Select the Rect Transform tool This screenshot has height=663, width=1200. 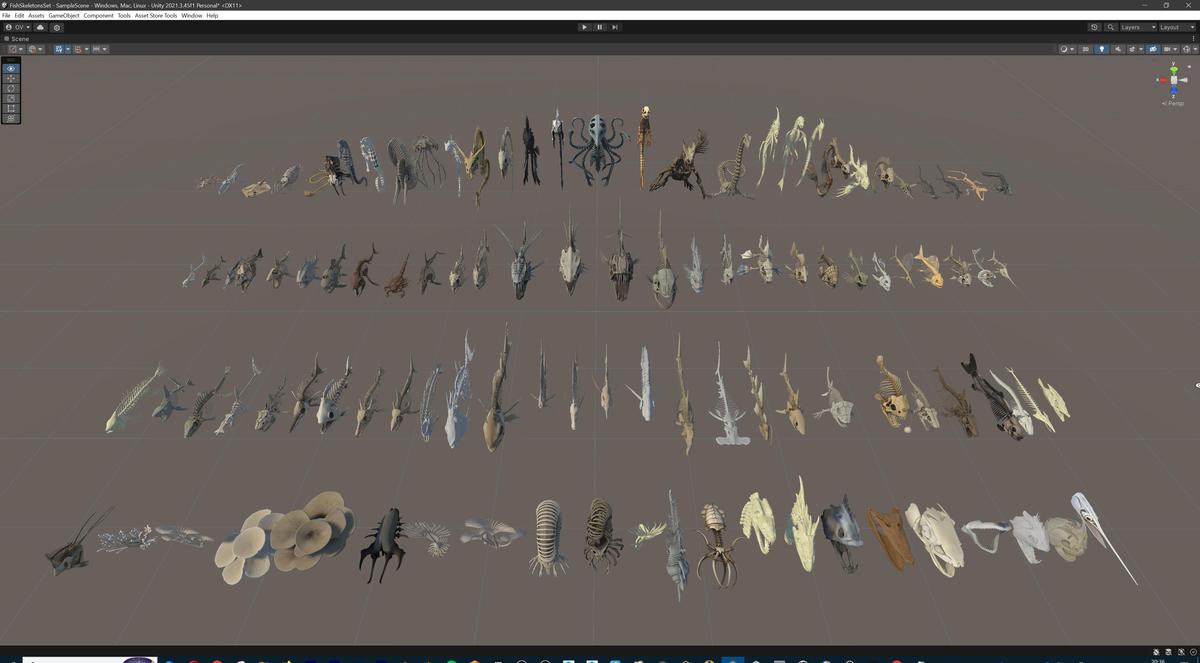[10, 108]
